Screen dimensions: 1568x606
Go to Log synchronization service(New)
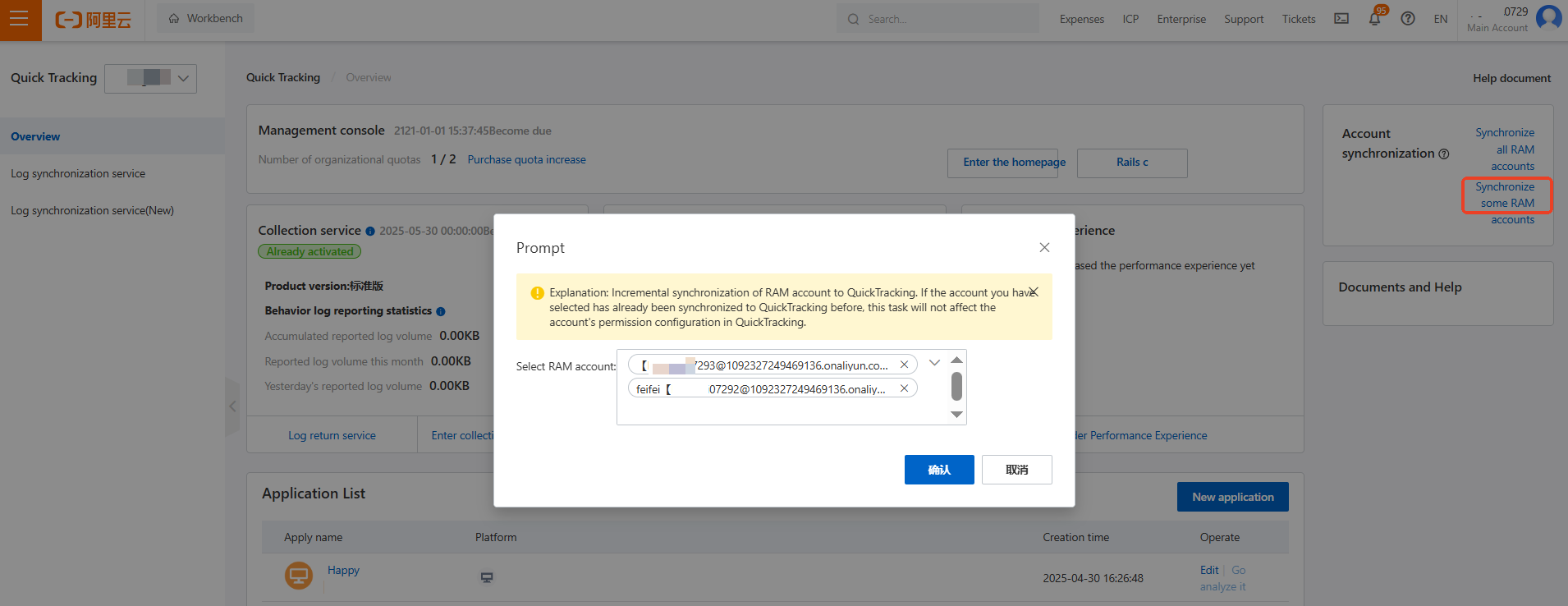pos(92,210)
